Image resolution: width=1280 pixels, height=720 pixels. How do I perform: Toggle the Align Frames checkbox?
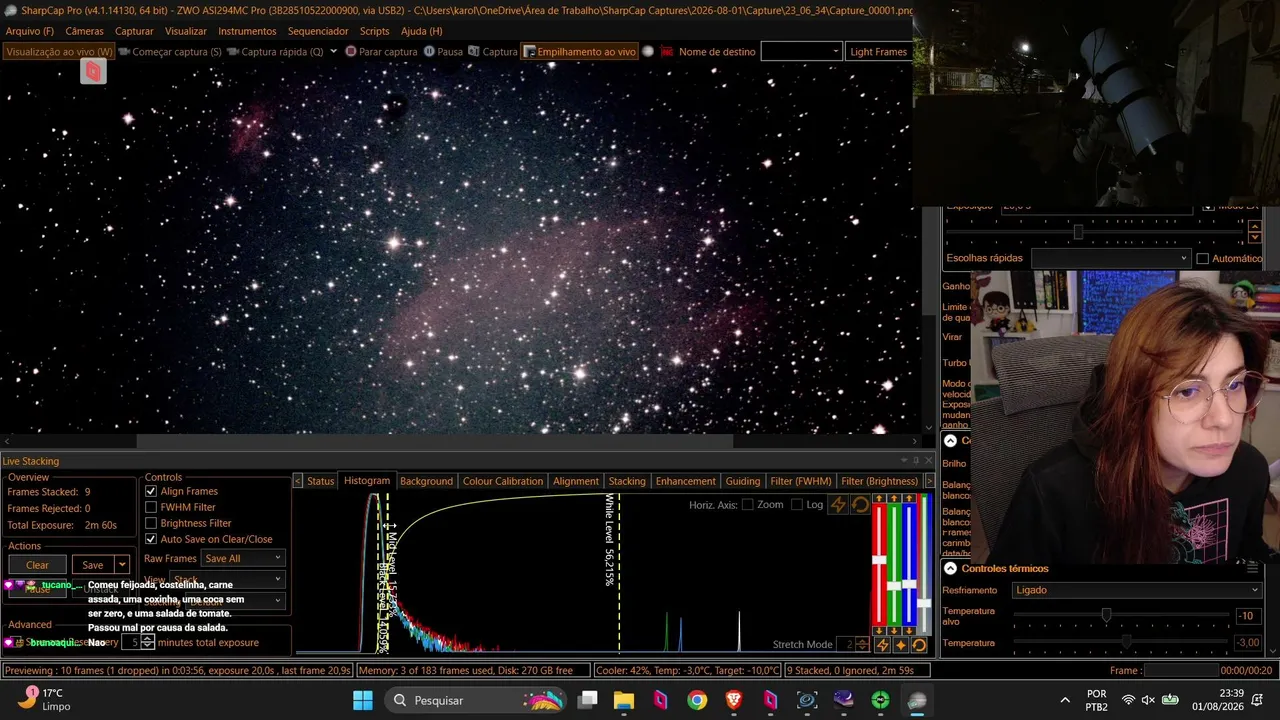tap(151, 491)
